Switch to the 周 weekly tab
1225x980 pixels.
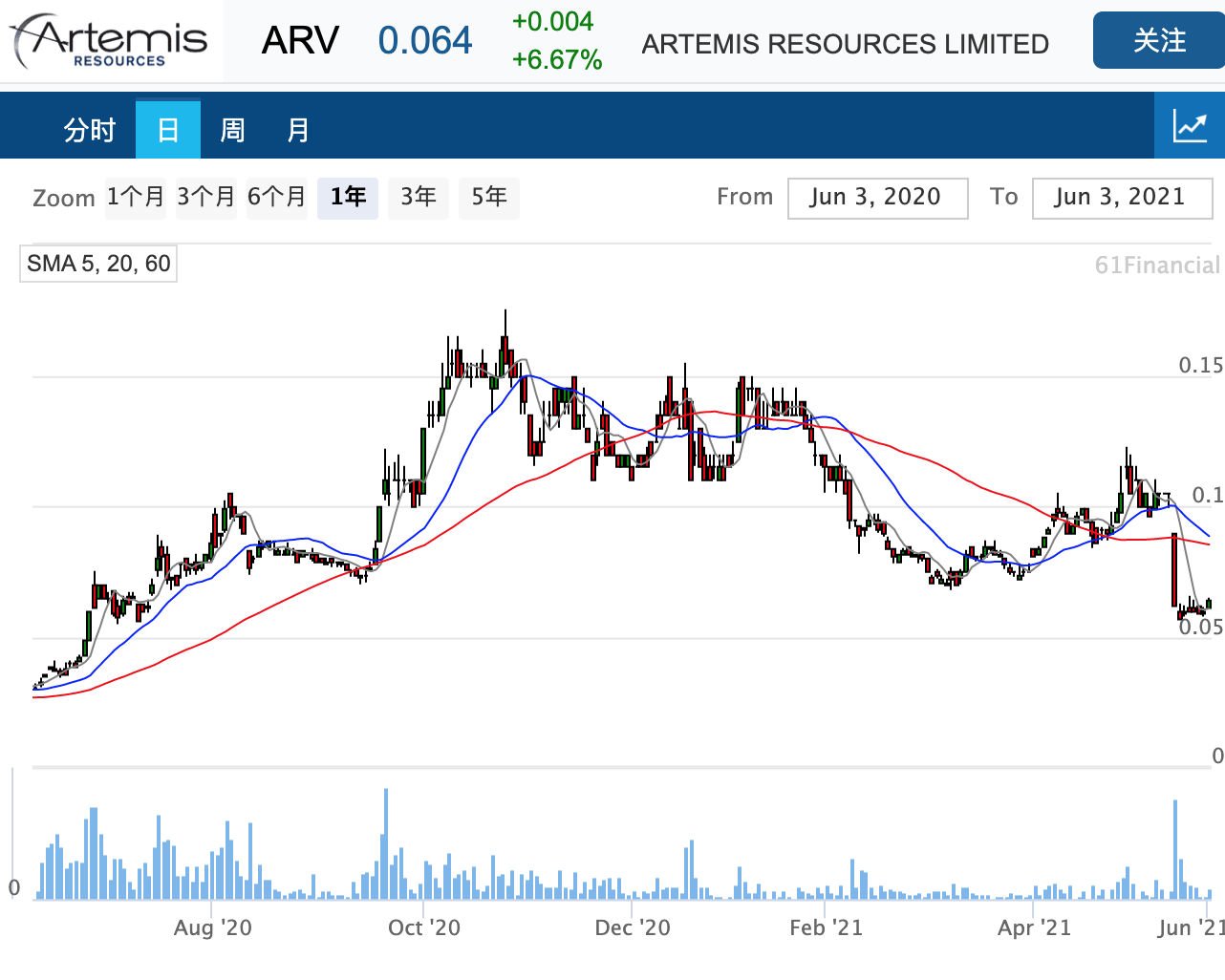pos(232,130)
